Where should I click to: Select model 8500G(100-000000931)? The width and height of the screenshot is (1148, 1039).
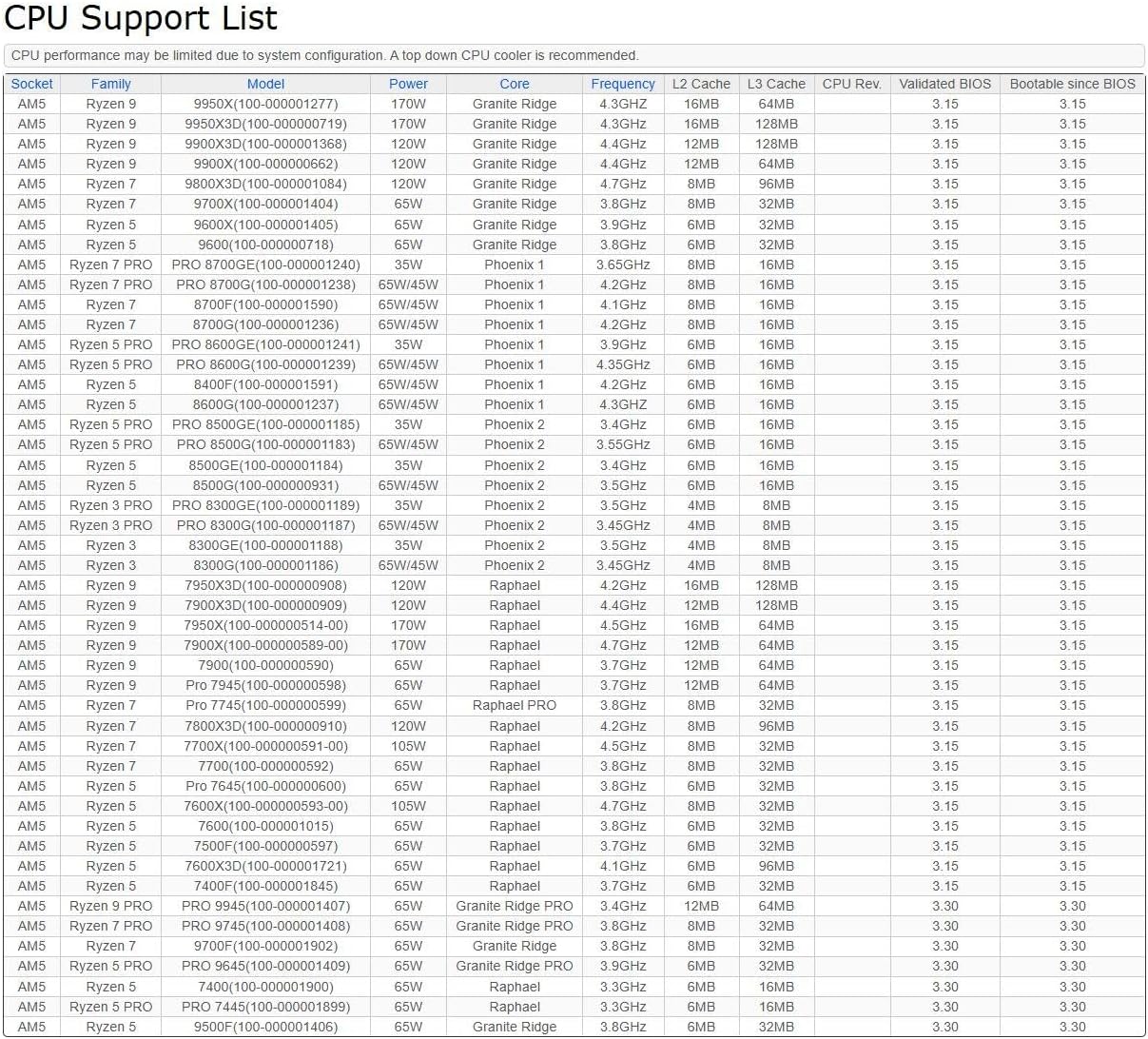click(265, 485)
